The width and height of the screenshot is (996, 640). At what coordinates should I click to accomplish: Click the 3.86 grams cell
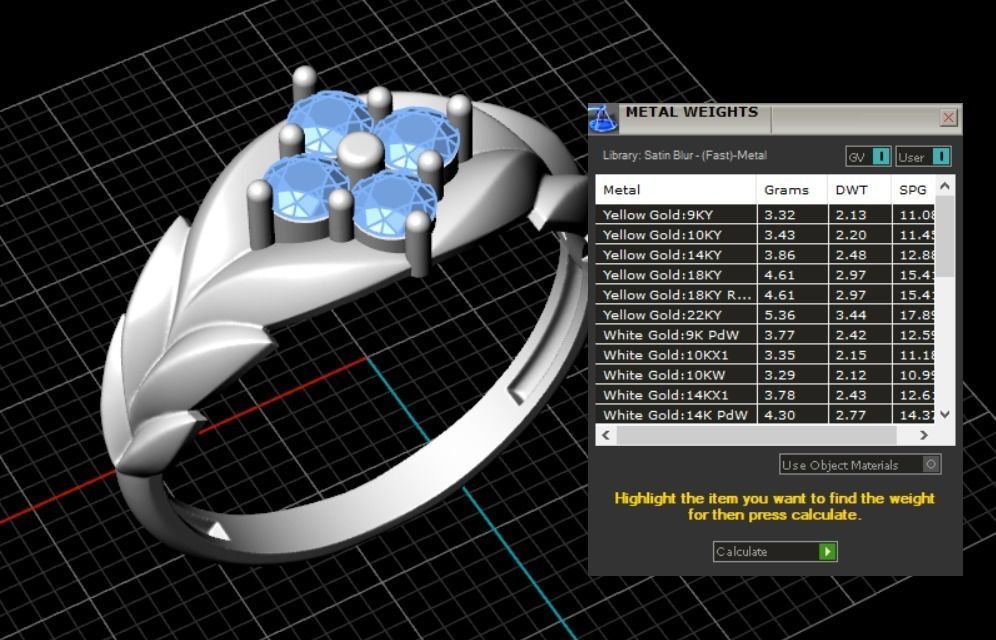[792, 255]
